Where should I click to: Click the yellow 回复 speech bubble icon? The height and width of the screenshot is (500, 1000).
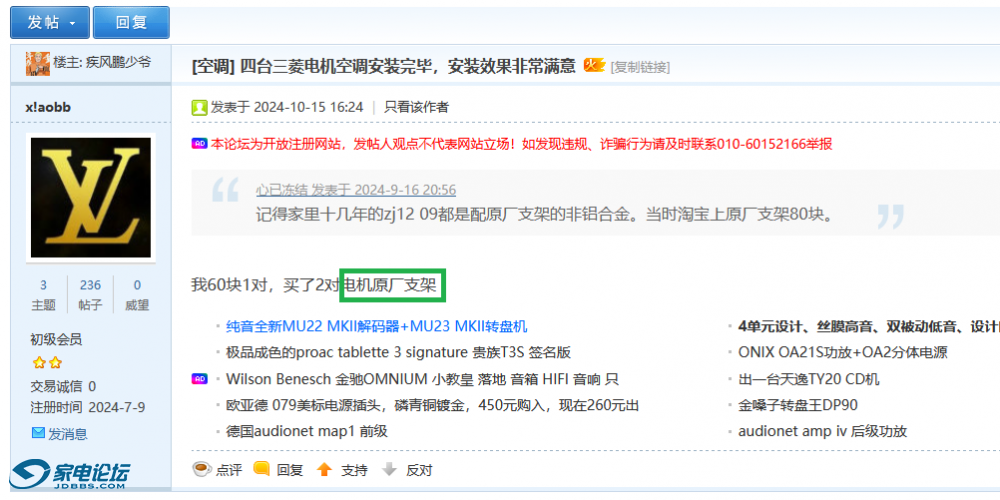262,469
